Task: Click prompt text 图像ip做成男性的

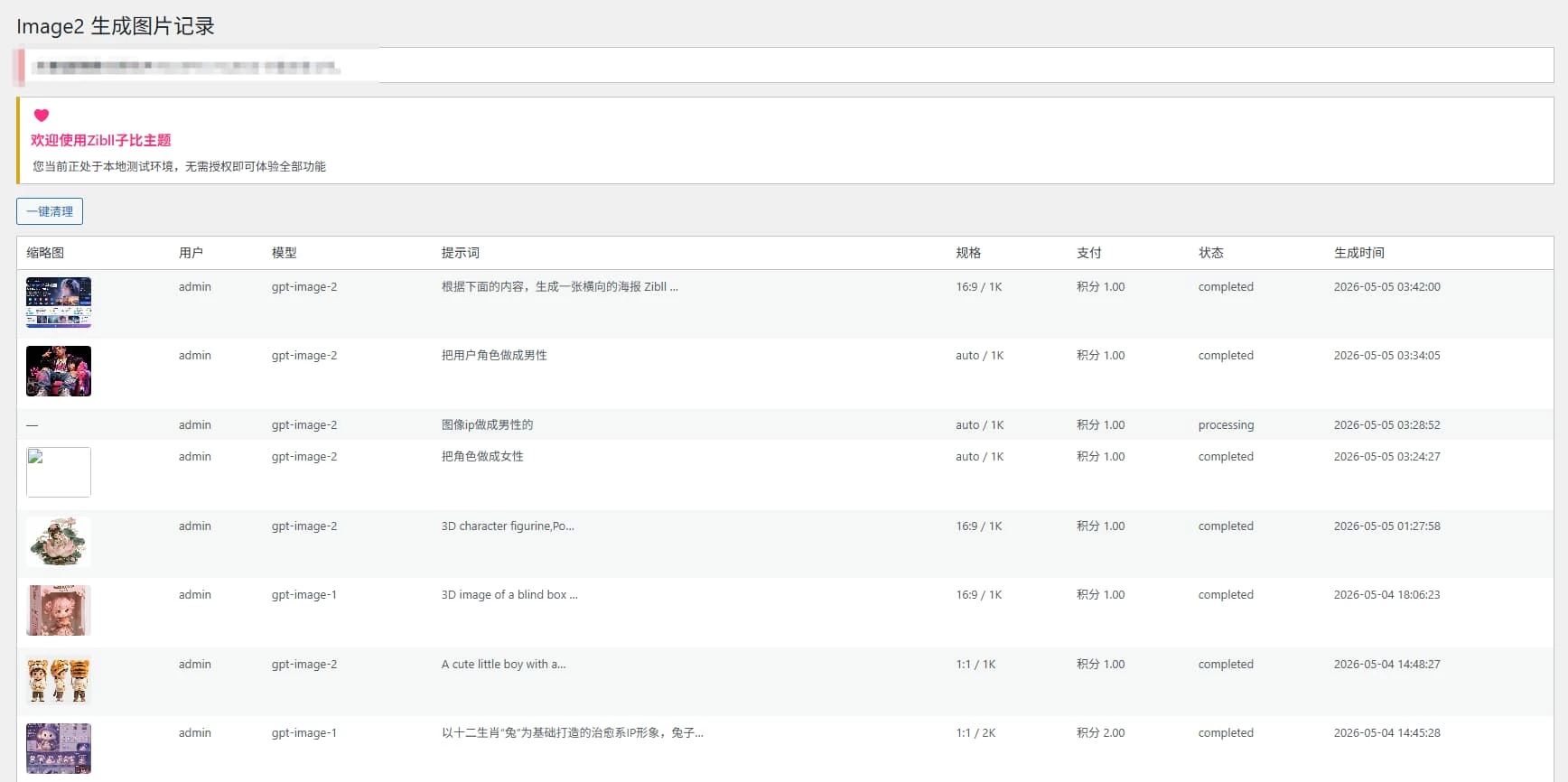Action: 487,424
